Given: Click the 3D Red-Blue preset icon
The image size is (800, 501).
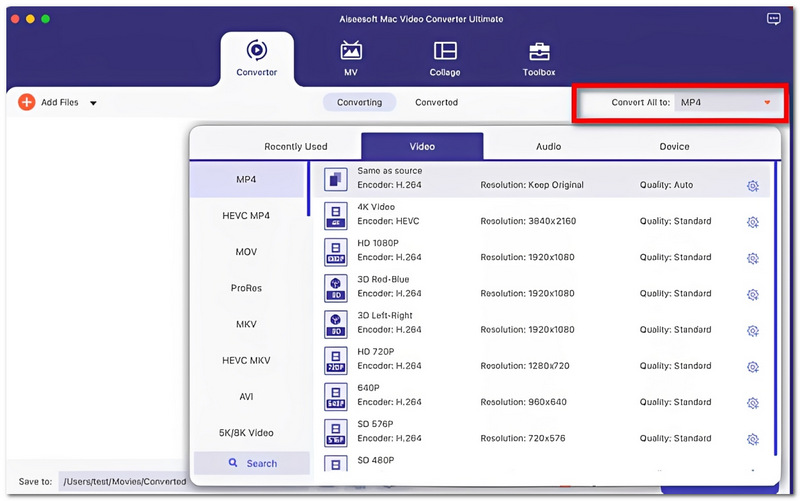Looking at the screenshot, I should point(336,288).
